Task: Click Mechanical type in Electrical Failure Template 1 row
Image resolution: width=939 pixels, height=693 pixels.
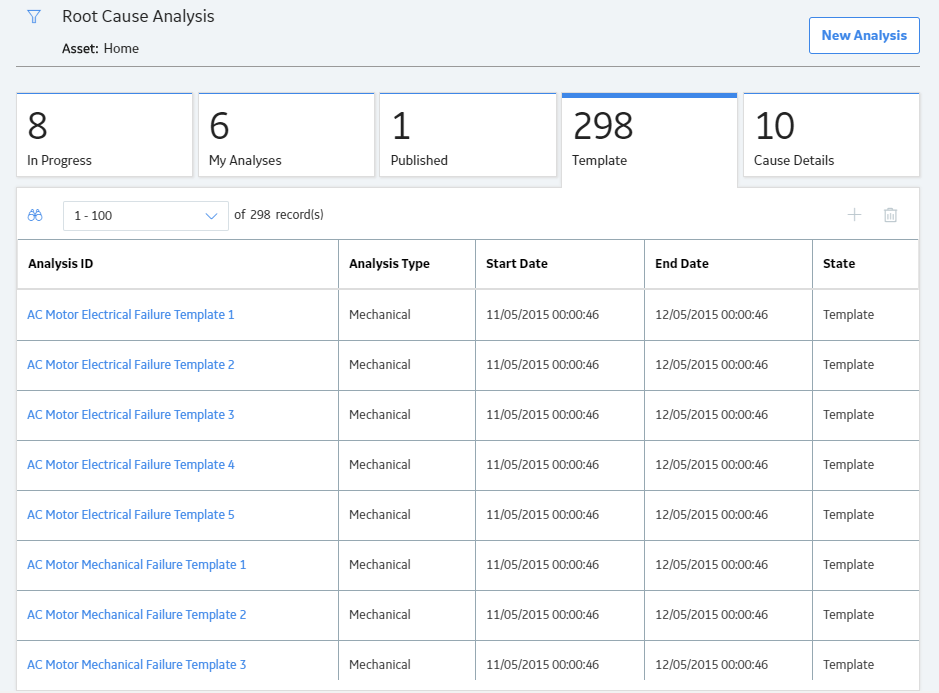Action: coord(380,314)
